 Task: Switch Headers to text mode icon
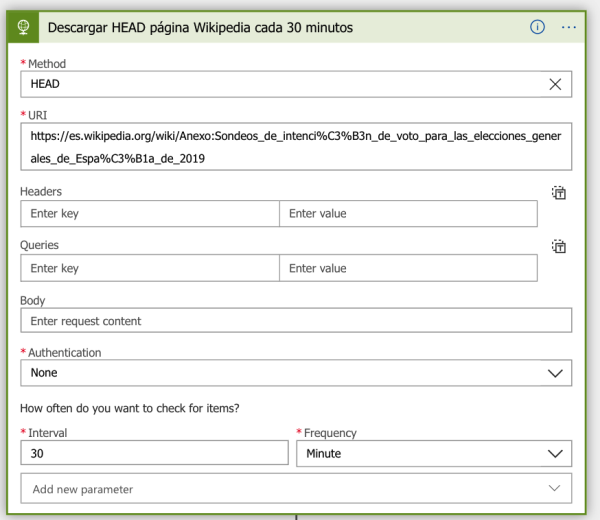tap(559, 193)
